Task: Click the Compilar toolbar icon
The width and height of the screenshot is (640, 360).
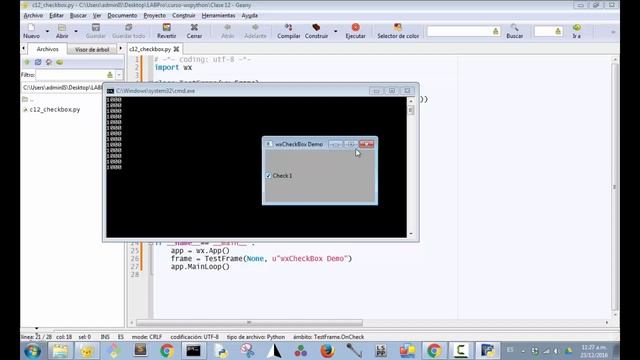Action: click(289, 28)
